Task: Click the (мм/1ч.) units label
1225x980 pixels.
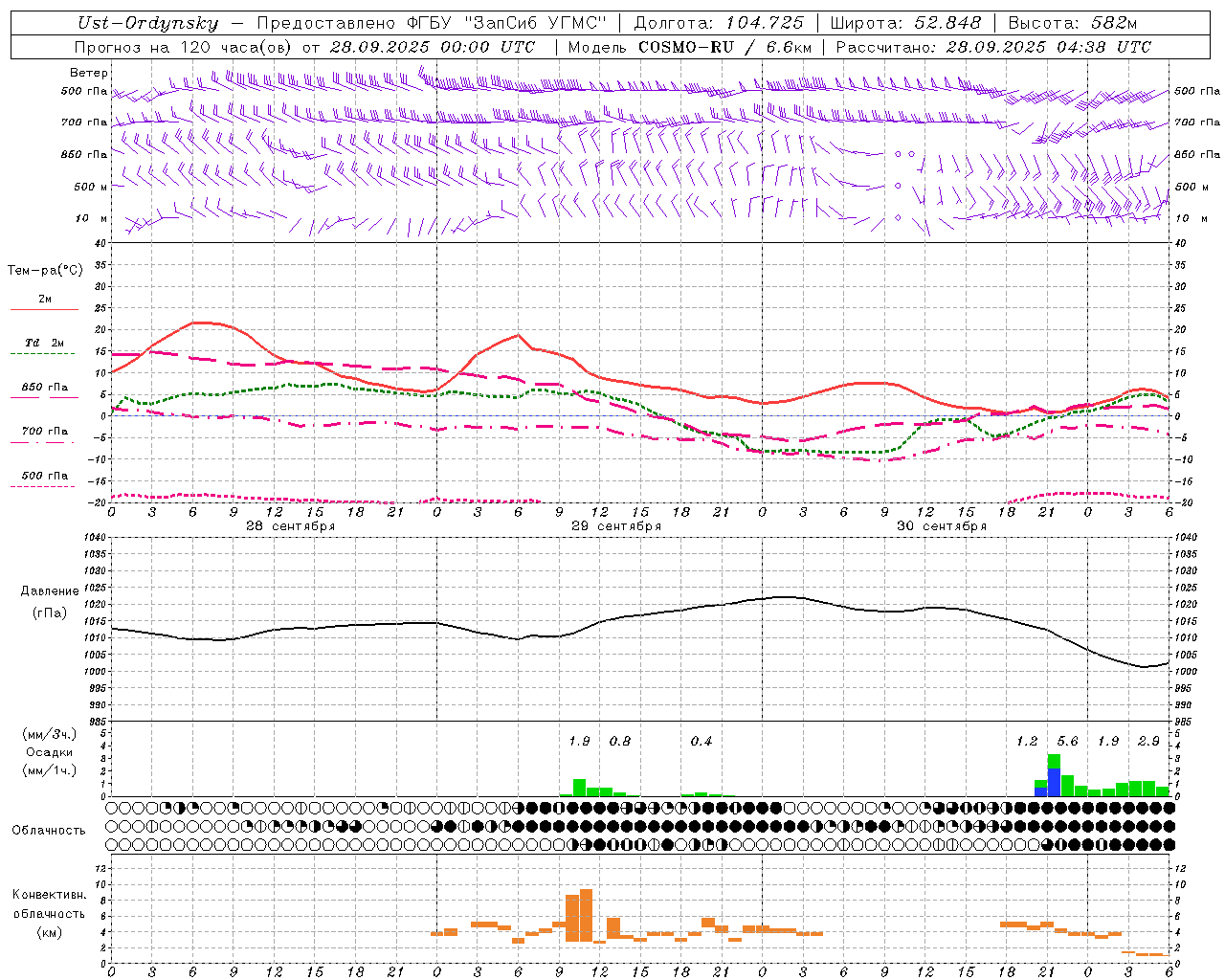Action: point(50,769)
